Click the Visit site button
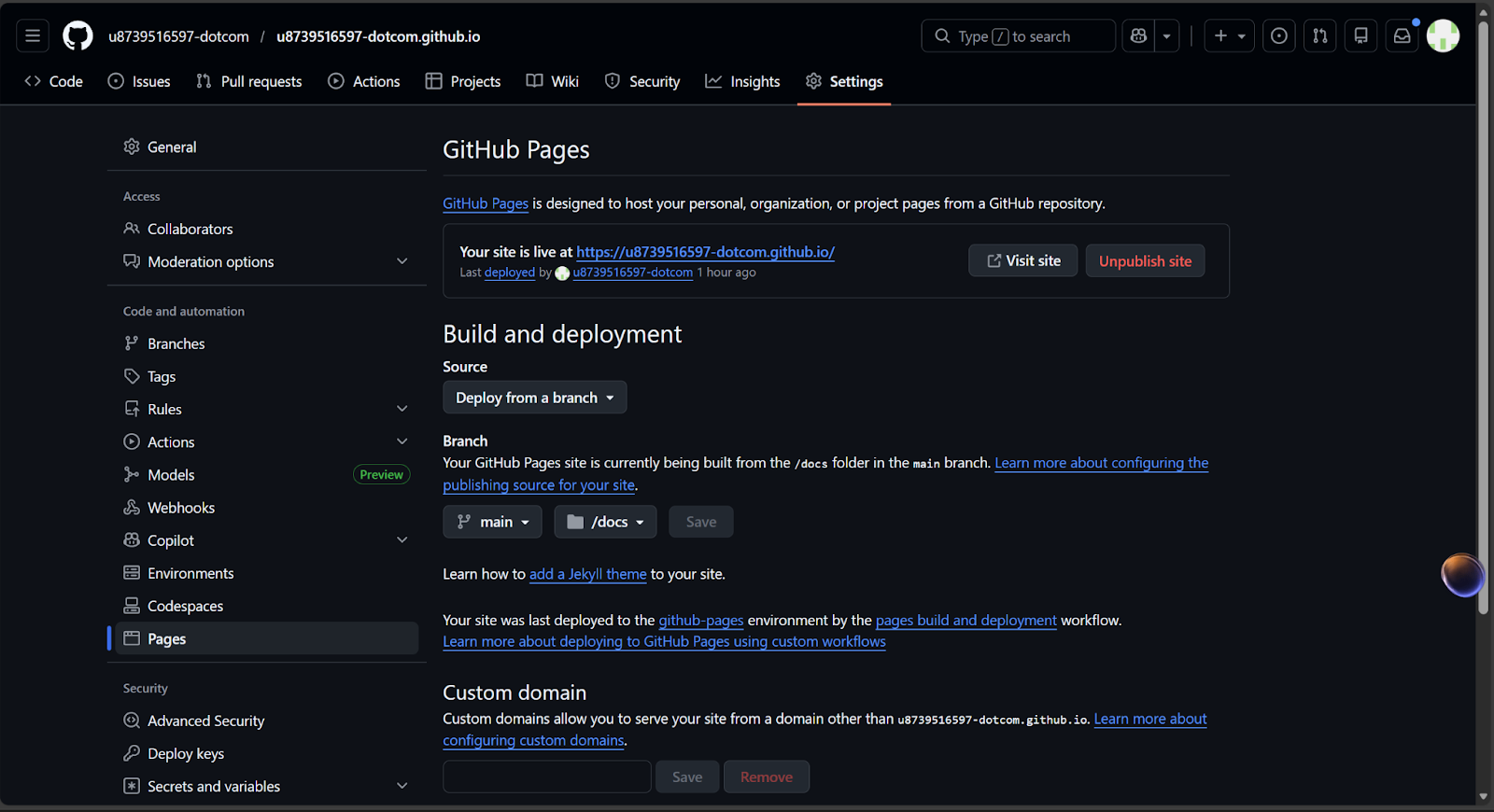This screenshot has width=1494, height=812. [1022, 261]
